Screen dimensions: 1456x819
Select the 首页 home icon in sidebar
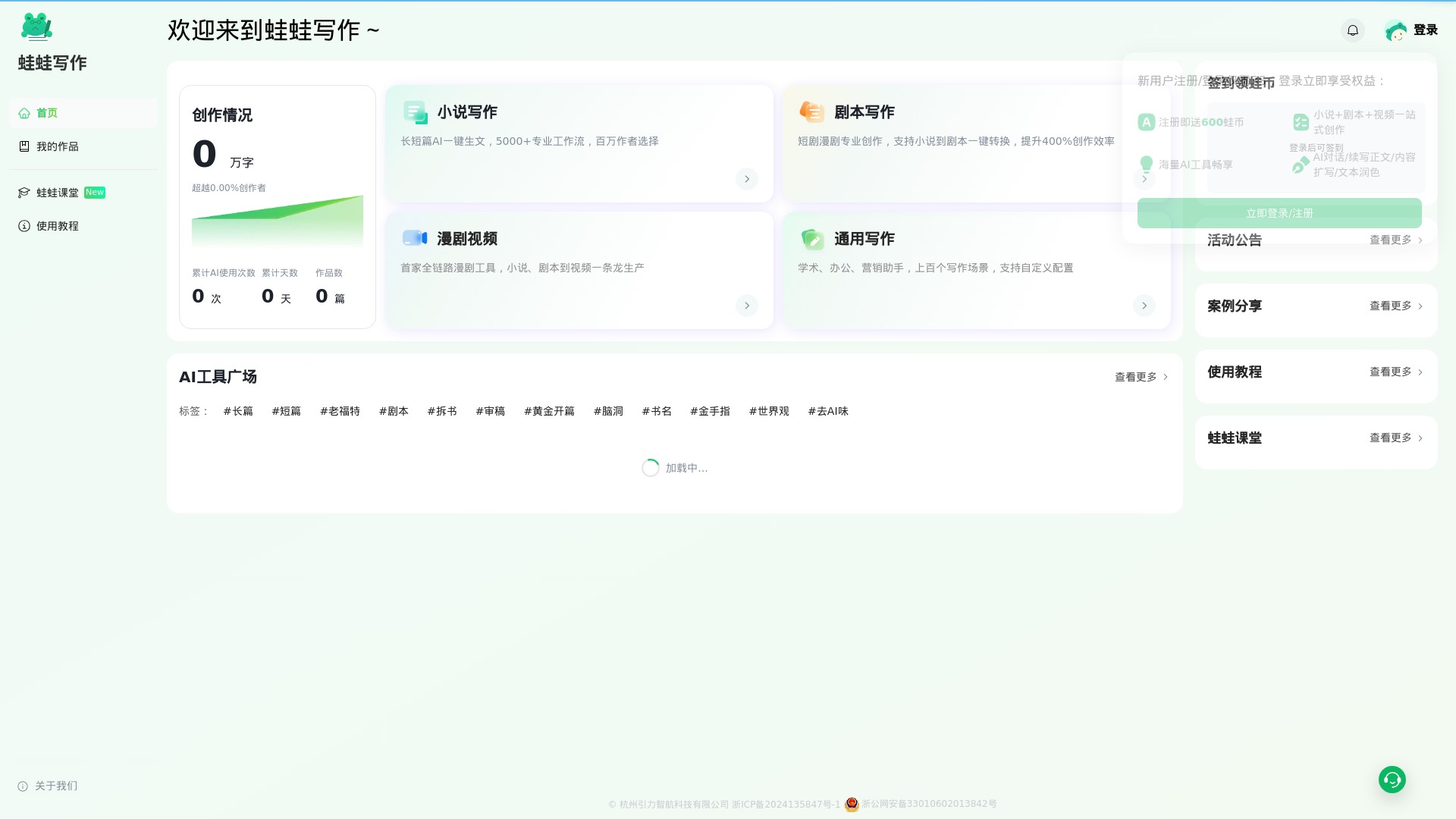24,112
